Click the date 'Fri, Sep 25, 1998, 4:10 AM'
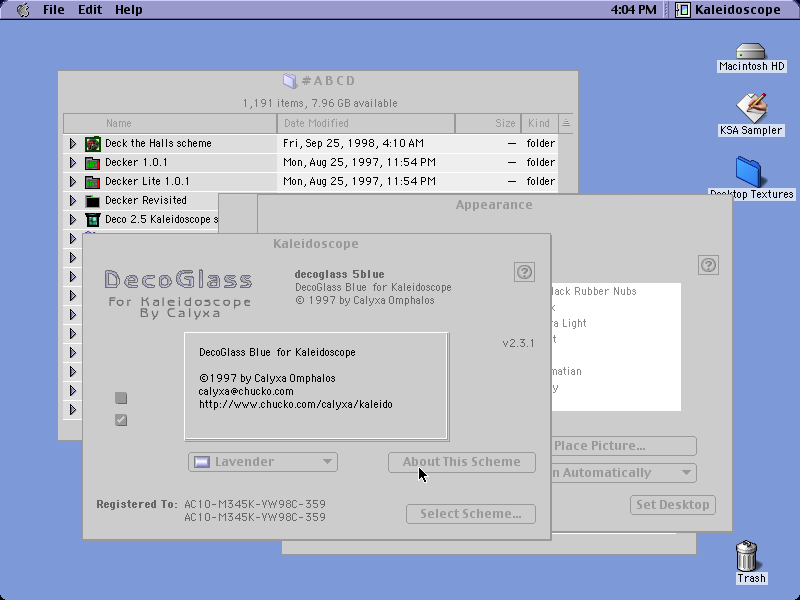 point(353,143)
